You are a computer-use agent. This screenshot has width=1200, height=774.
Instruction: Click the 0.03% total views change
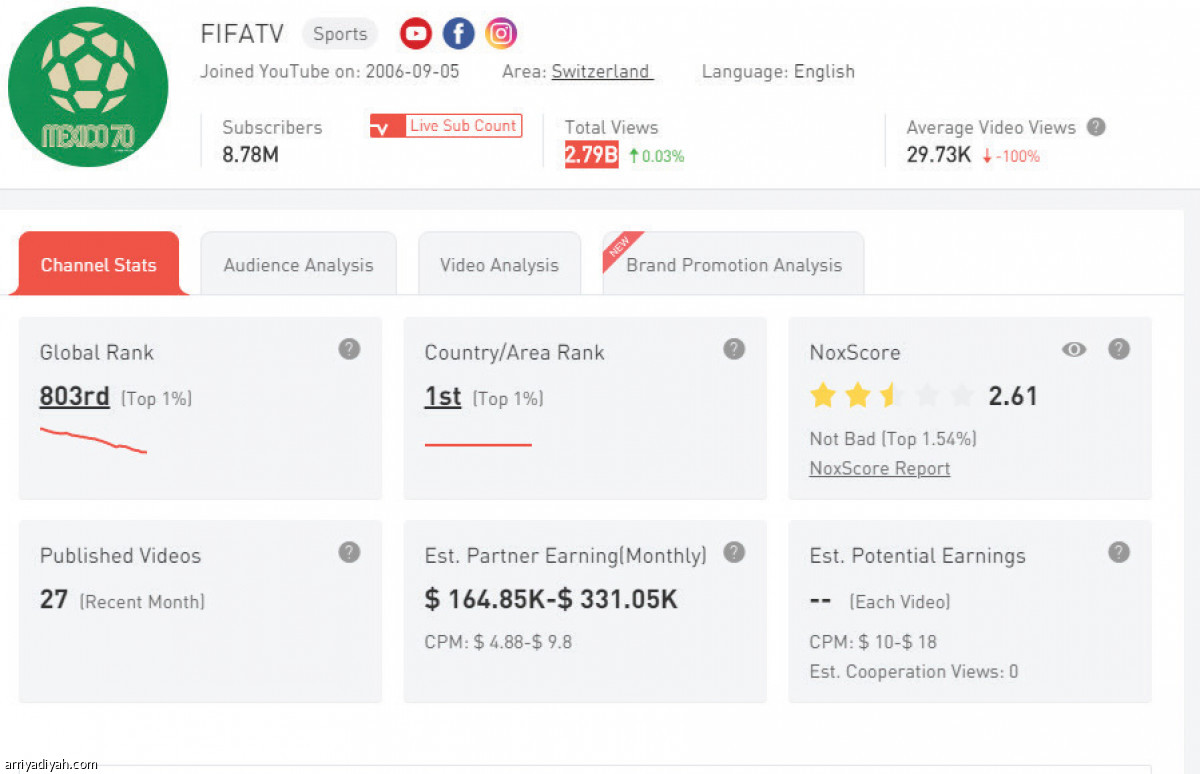(x=656, y=156)
